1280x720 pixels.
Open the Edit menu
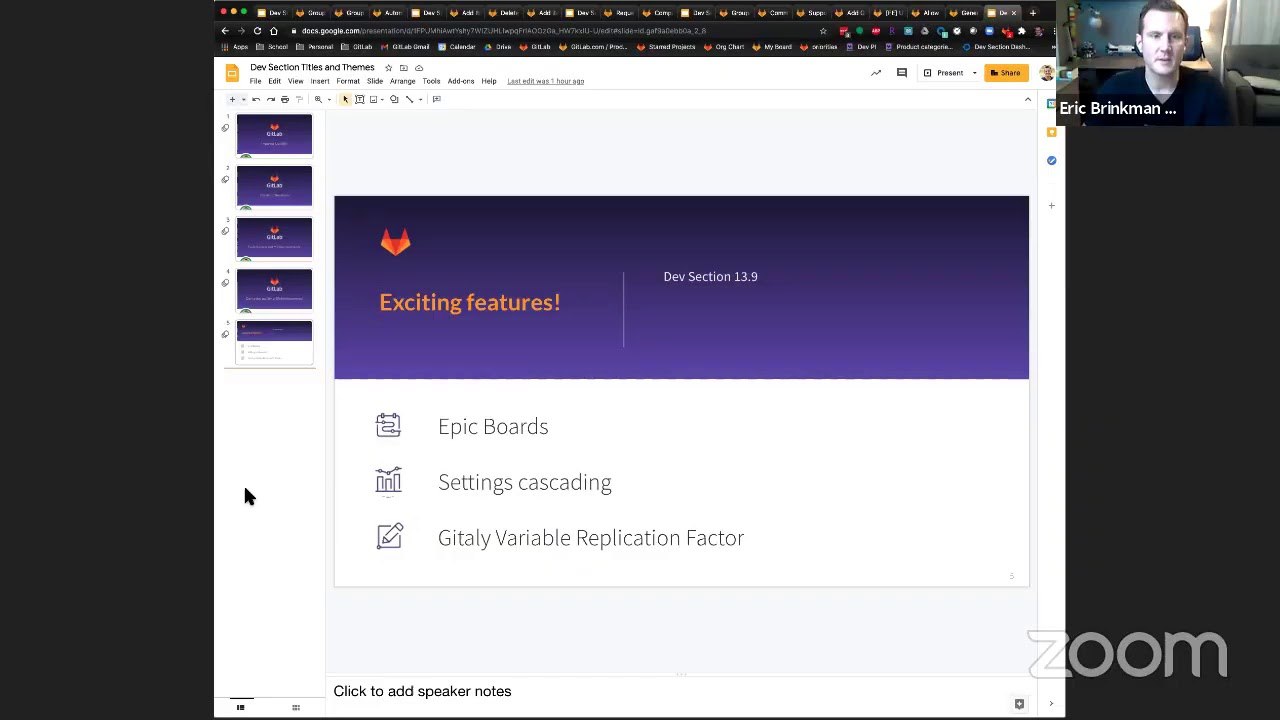pyautogui.click(x=274, y=81)
